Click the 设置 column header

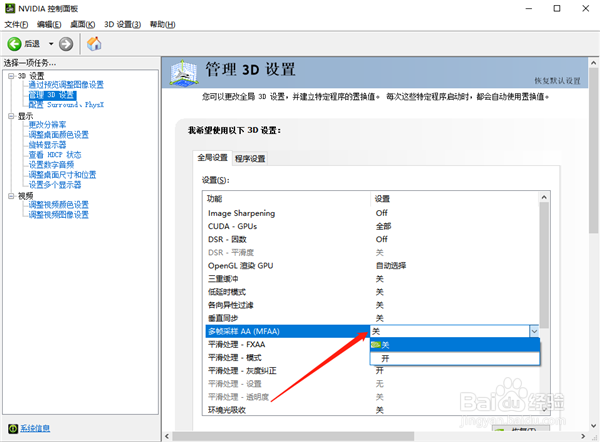(x=455, y=199)
